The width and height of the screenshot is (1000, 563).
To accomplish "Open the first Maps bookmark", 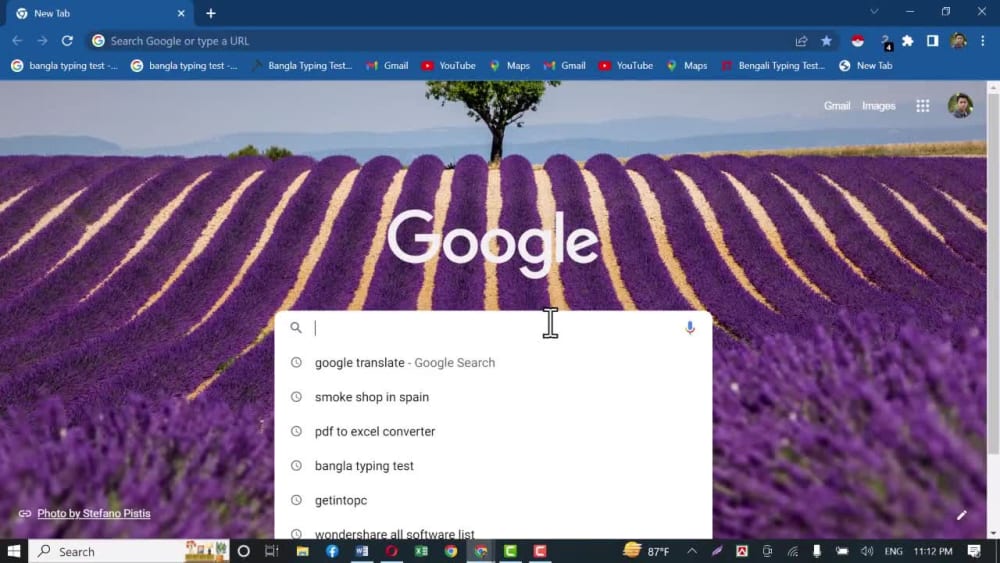I will click(x=510, y=66).
